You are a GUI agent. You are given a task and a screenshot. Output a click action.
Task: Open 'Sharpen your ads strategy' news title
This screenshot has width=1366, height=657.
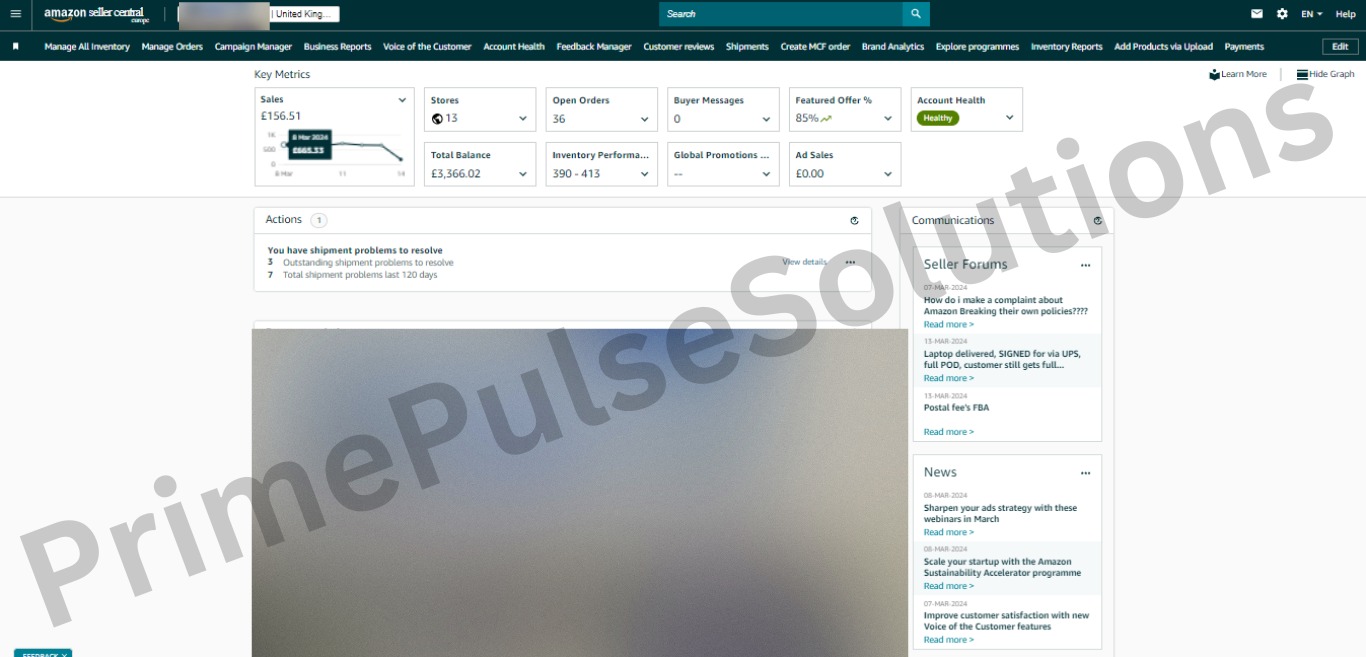[1000, 514]
